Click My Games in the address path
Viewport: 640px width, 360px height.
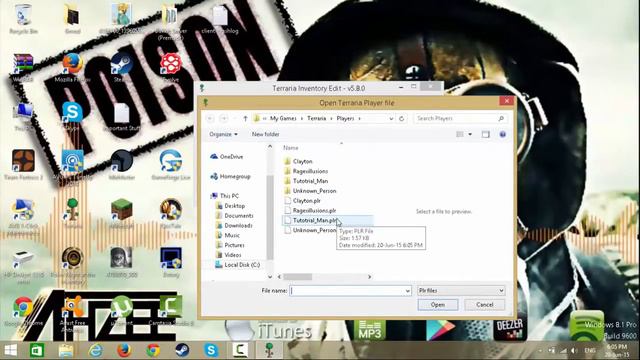pyautogui.click(x=283, y=118)
